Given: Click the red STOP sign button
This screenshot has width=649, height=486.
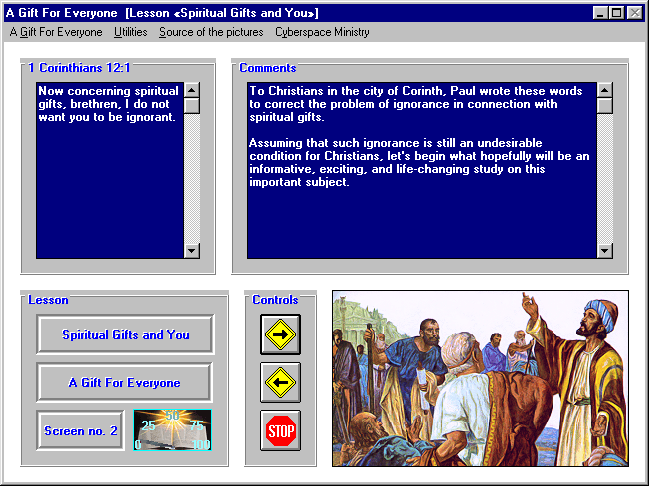Looking at the screenshot, I should (280, 431).
